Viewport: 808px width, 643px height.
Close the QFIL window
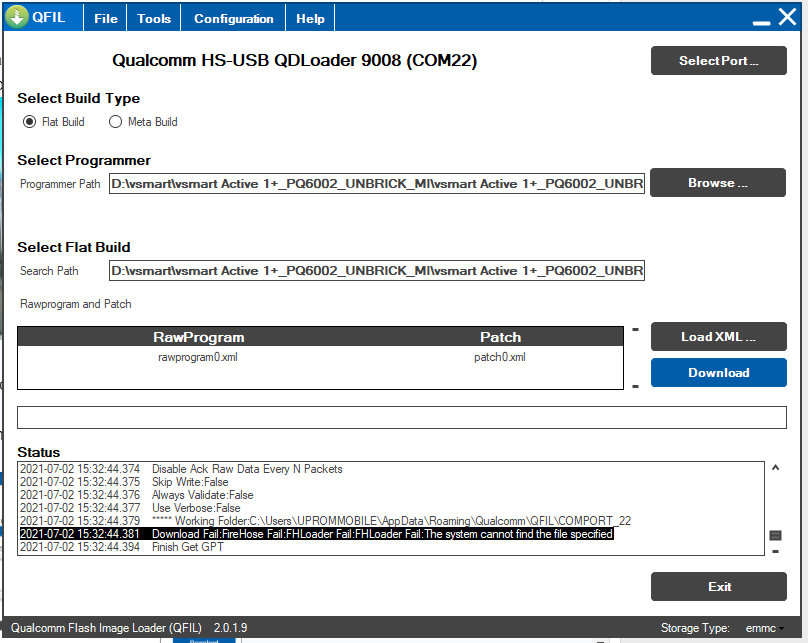tap(787, 18)
